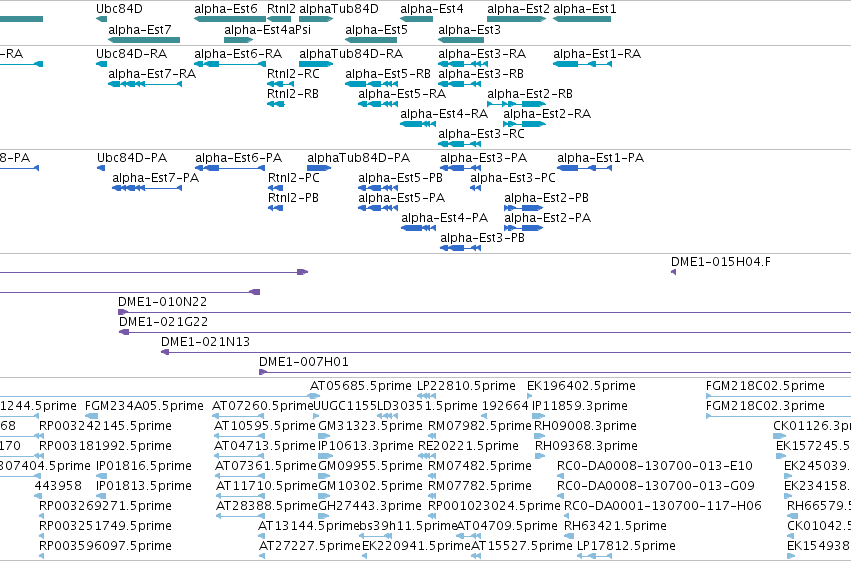851x561 pixels.
Task: Select transcript alpha-Est4-RA
Action: point(444,114)
